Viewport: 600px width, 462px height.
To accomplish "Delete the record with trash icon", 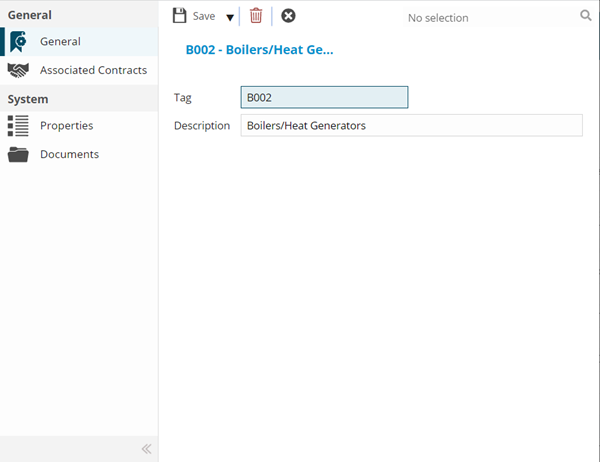I will 256,16.
